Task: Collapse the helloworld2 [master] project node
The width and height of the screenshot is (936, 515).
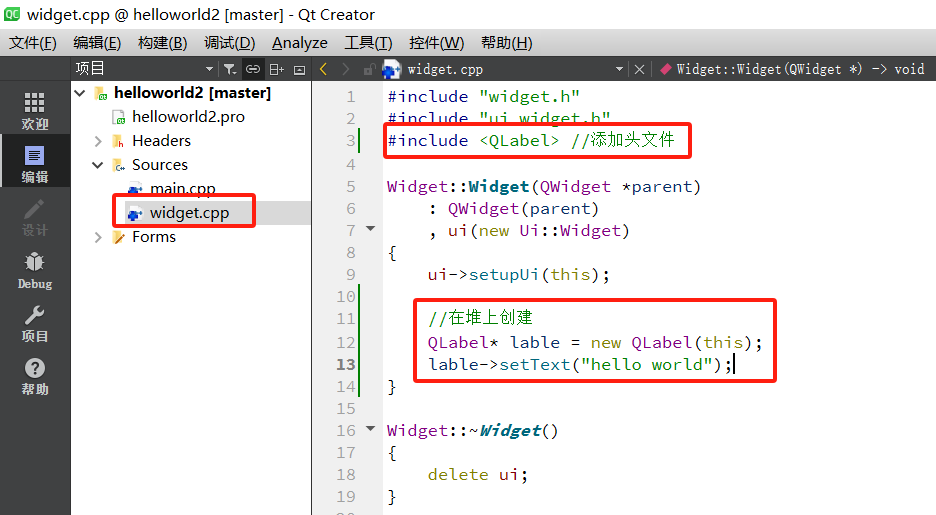Action: 80,93
